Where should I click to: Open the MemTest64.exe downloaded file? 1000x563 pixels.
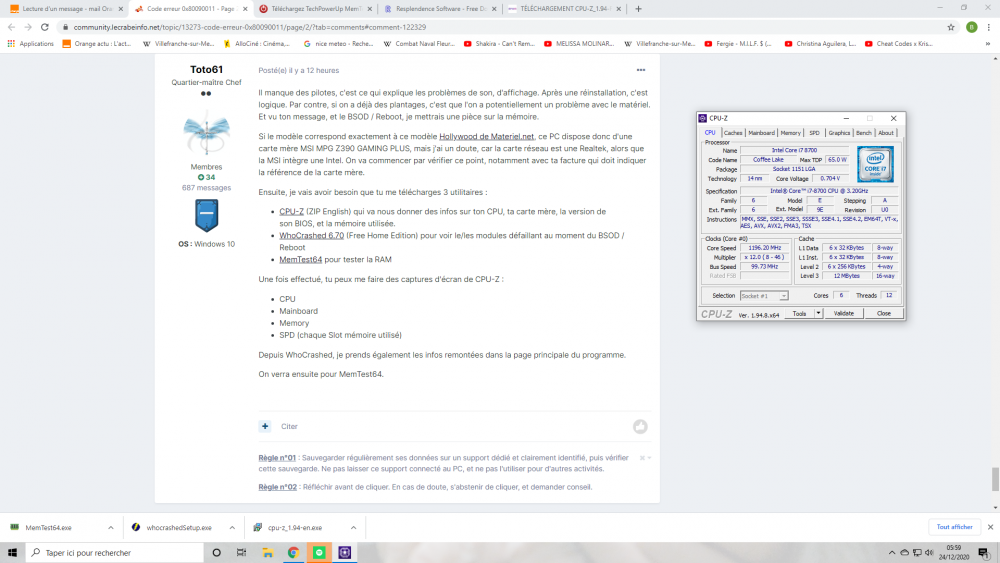[x=48, y=527]
